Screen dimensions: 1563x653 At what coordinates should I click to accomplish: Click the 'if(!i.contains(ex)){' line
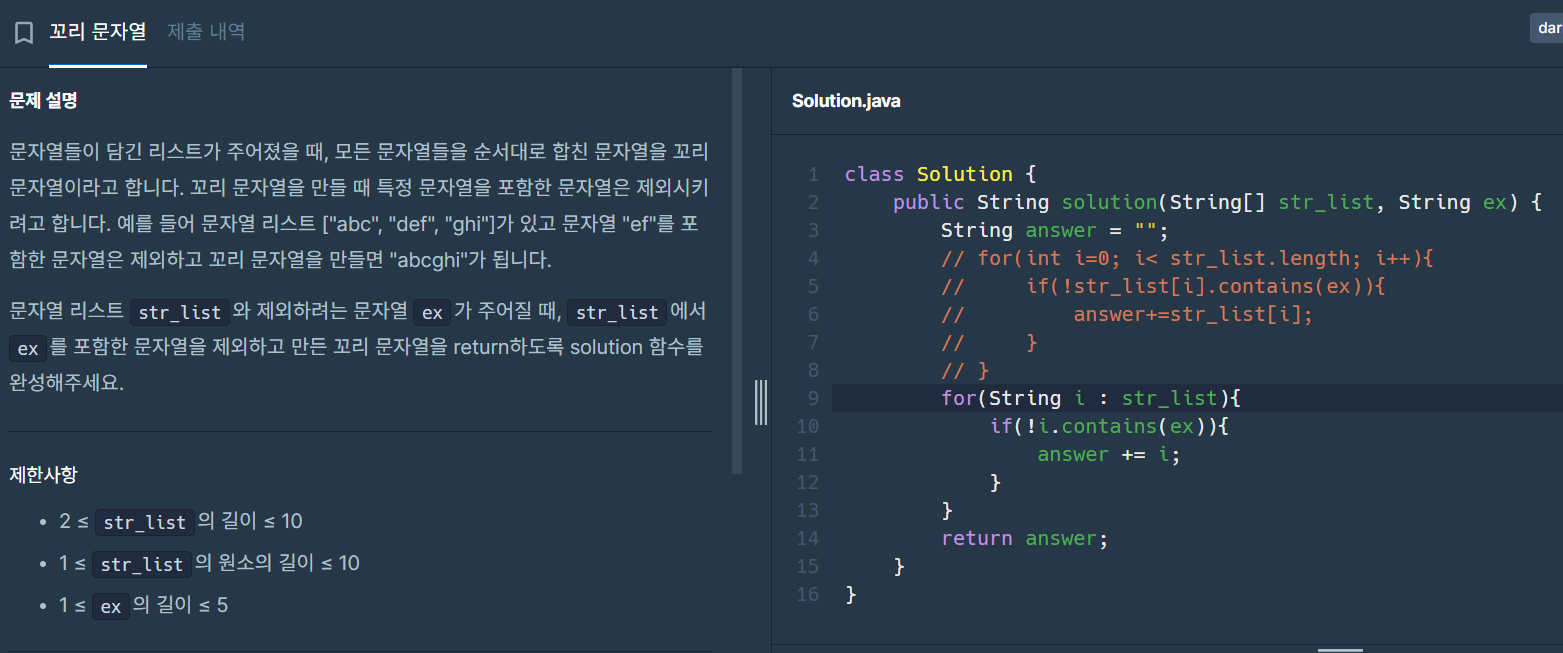pyautogui.click(x=1109, y=426)
